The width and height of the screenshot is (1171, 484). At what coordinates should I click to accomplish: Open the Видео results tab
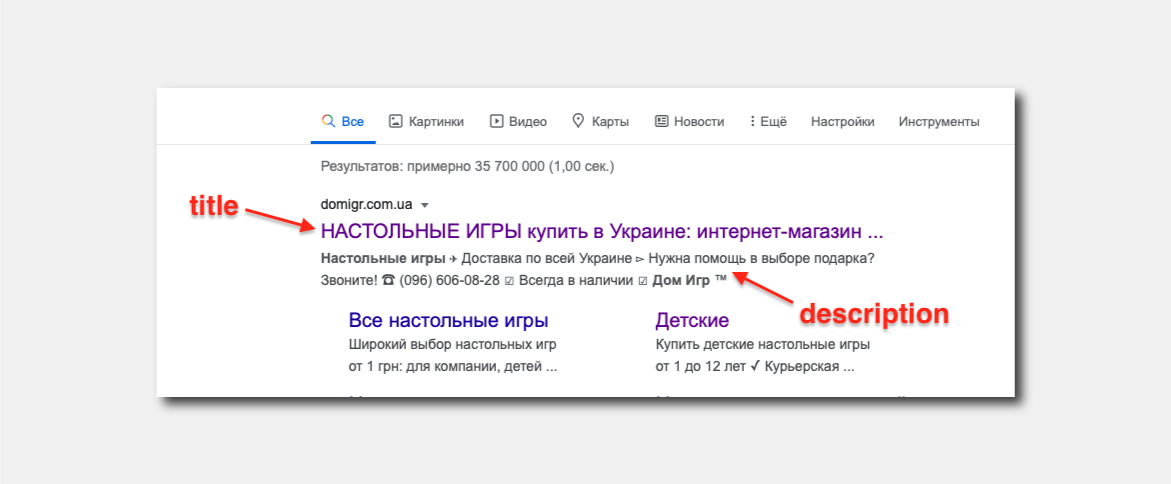pyautogui.click(x=518, y=121)
